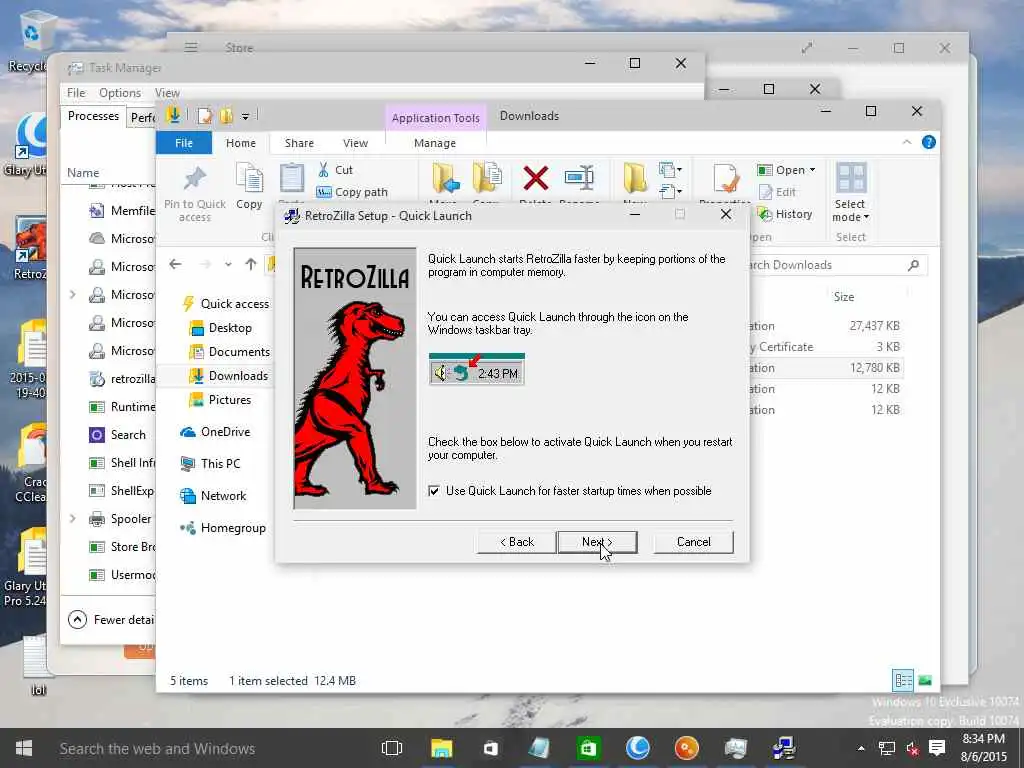Screen dimensions: 1024x768
Task: Select Homegroup in navigation pane
Action: [x=223, y=528]
